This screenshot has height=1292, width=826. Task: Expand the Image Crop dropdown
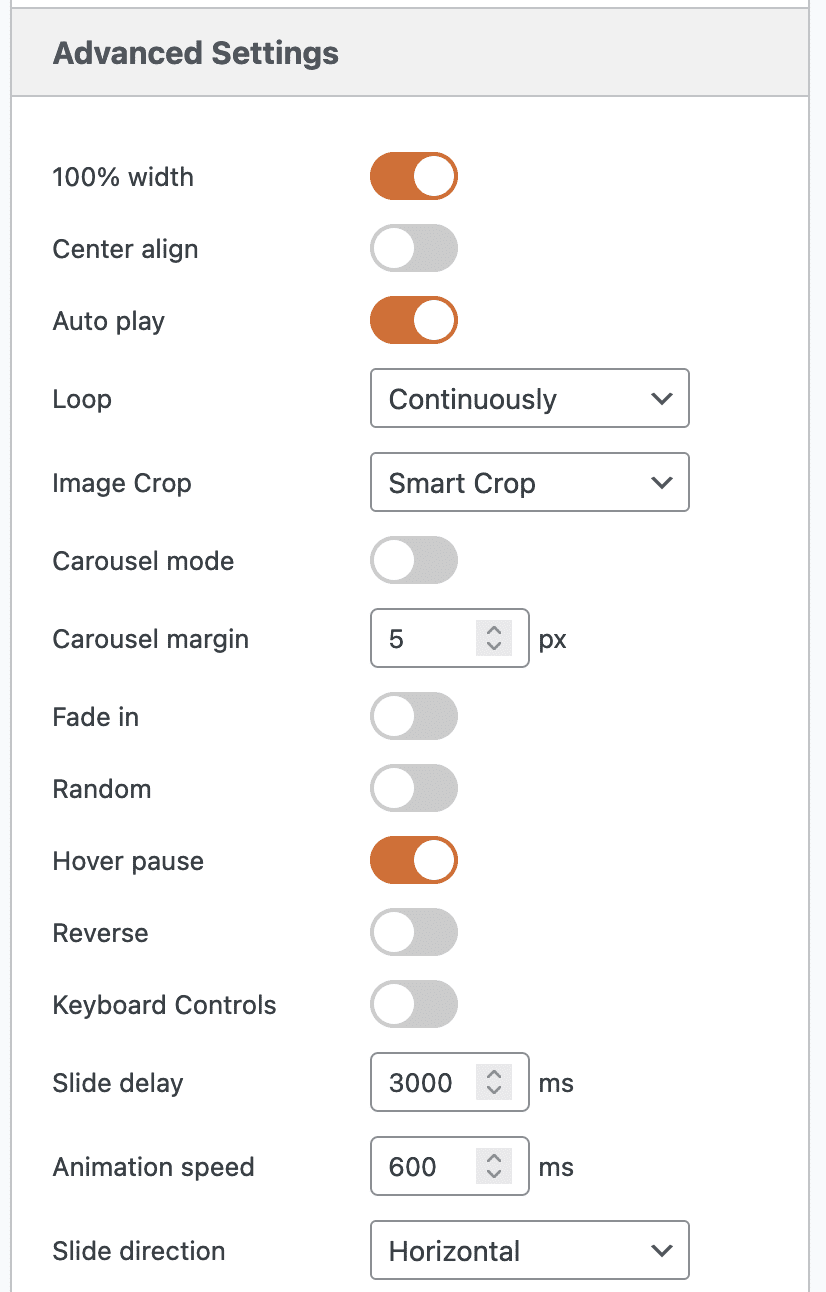pyautogui.click(x=529, y=483)
